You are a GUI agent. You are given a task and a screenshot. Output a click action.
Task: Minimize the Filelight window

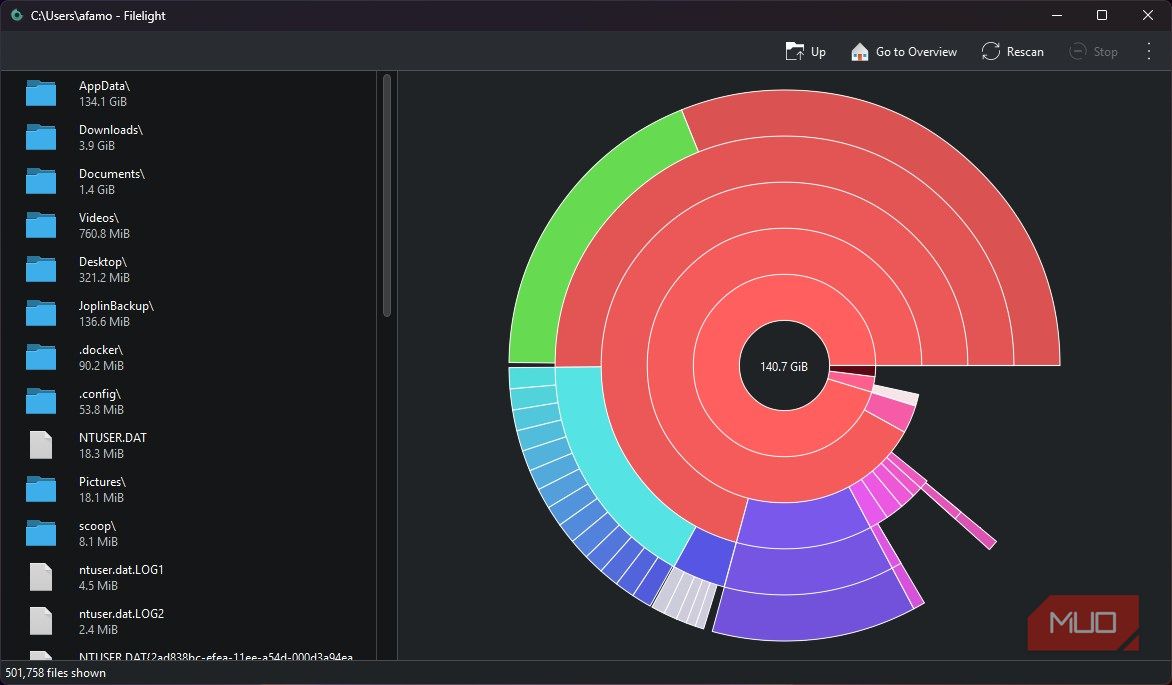(x=1057, y=15)
